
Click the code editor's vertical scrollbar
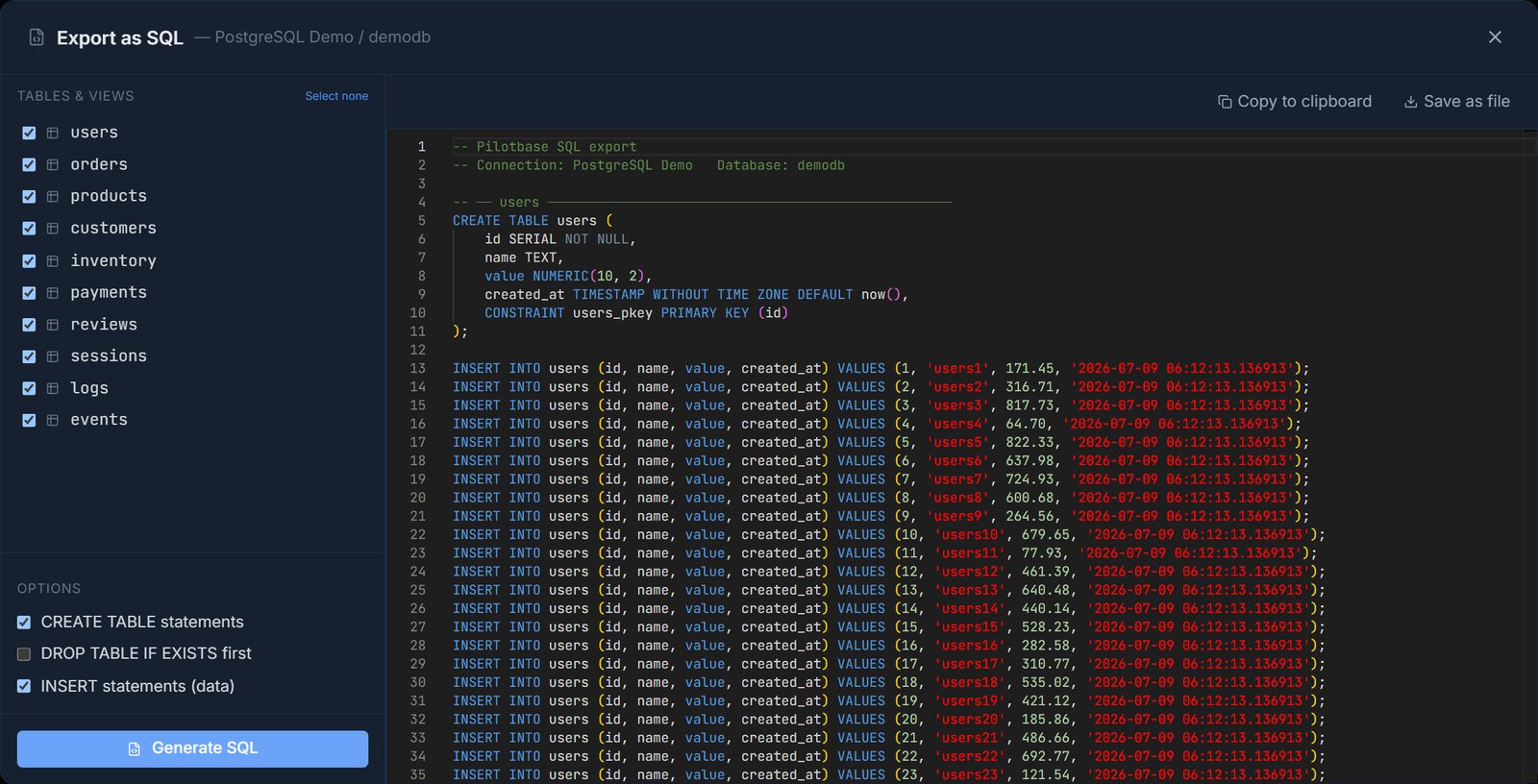point(1529,456)
